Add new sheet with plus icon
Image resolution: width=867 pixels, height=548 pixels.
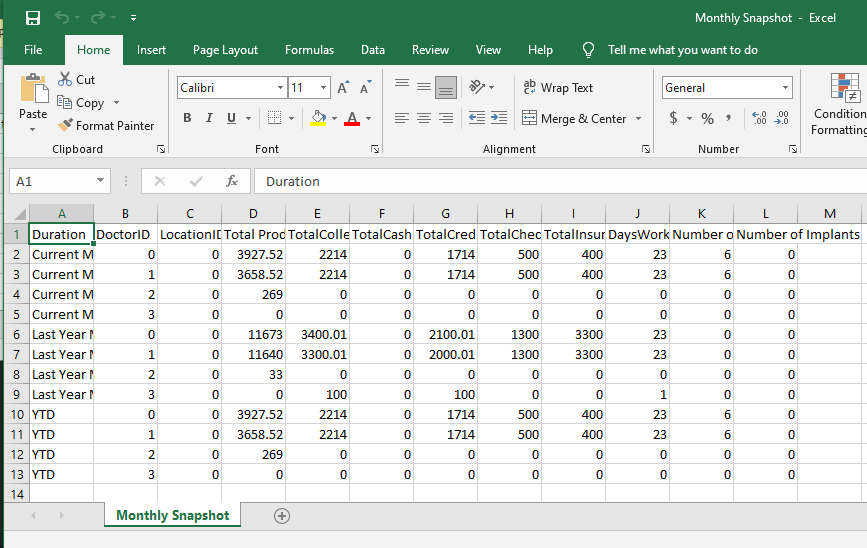(282, 516)
